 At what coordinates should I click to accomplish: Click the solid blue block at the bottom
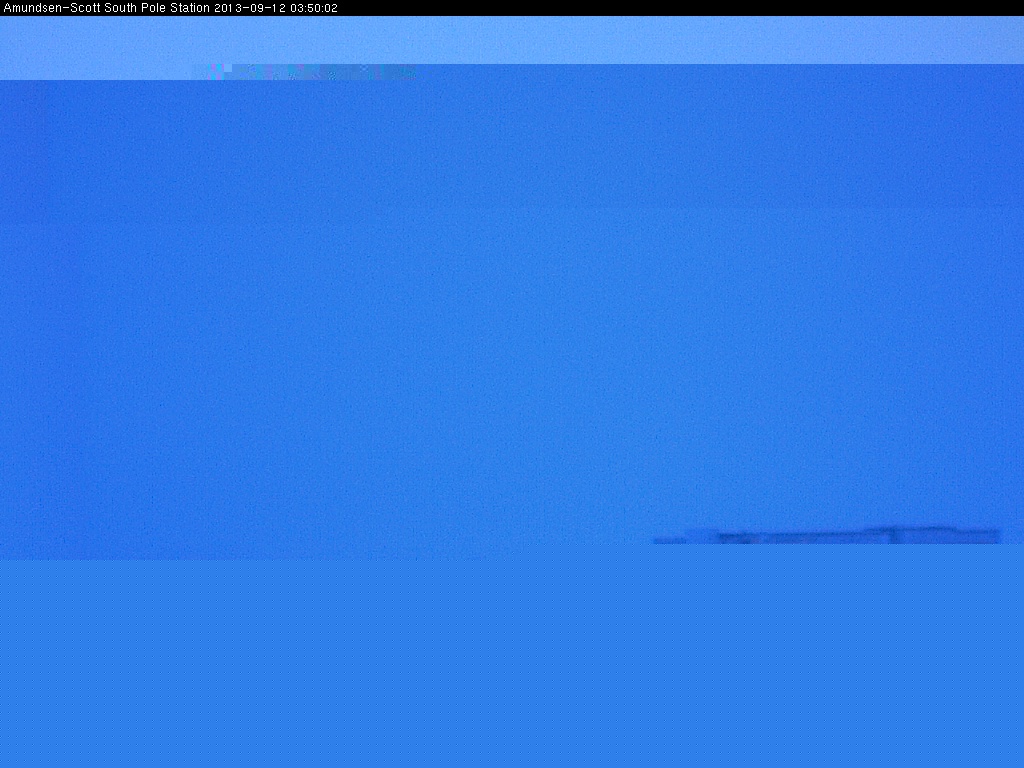(x=512, y=662)
